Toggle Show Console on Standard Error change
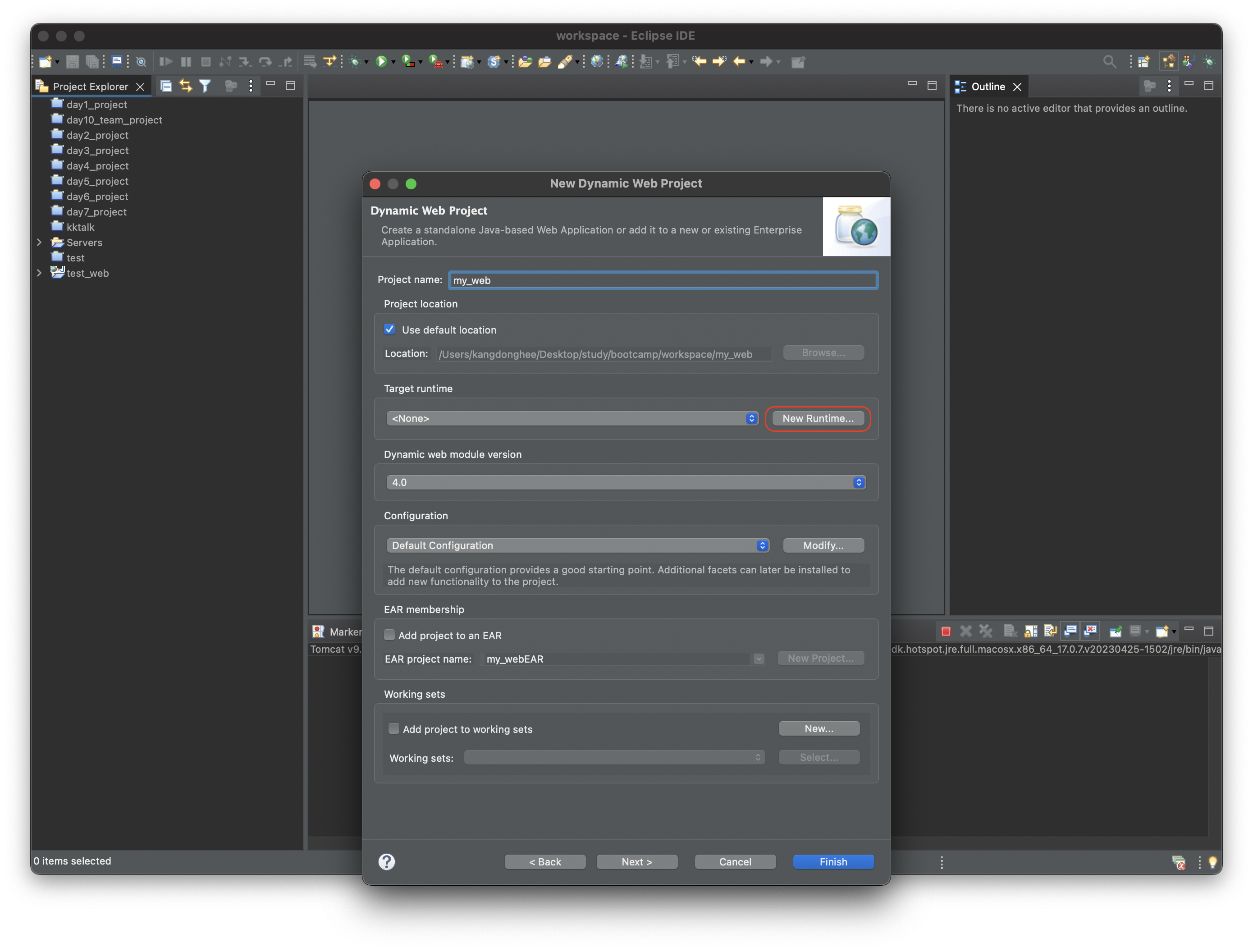Image resolution: width=1253 pixels, height=952 pixels. (x=1090, y=631)
